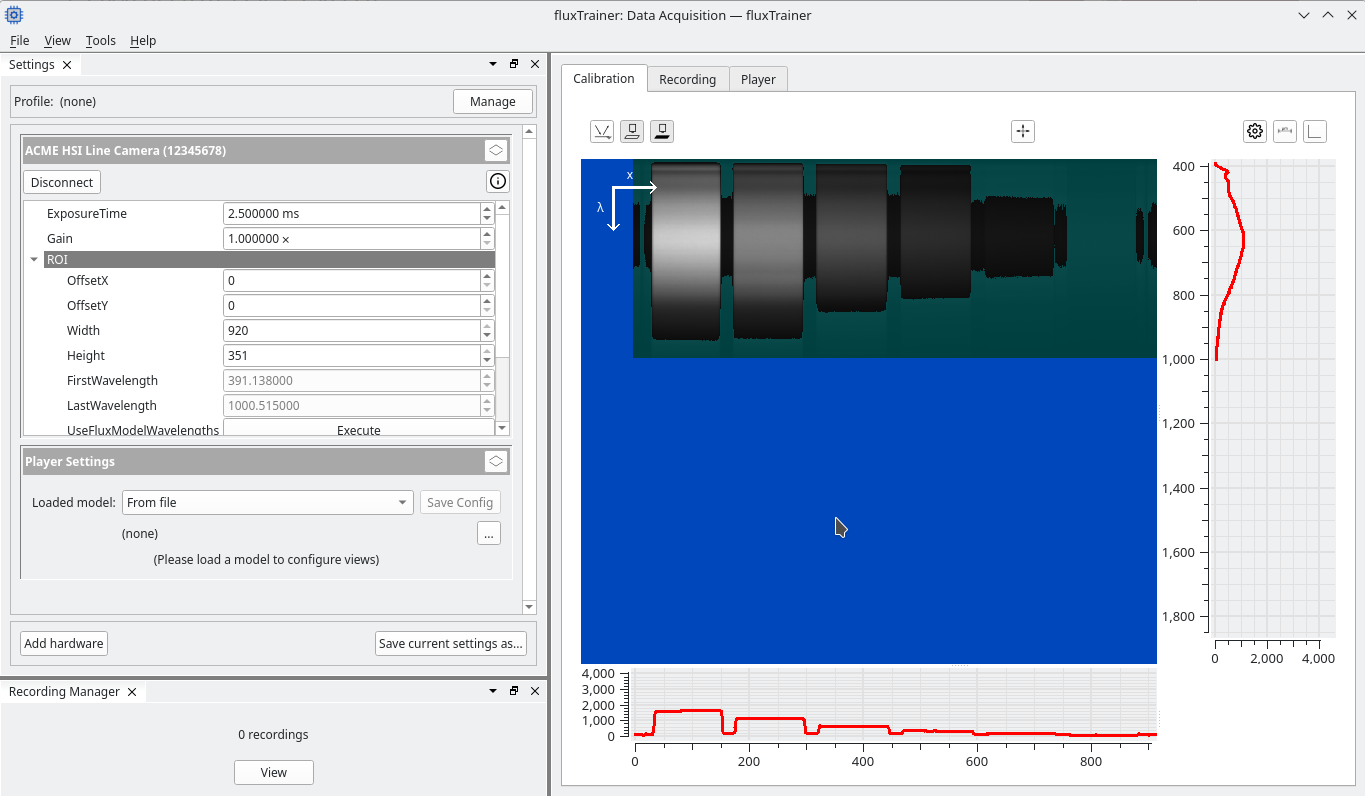This screenshot has width=1365, height=796.
Task: Close the Settings tab
Action: pyautogui.click(x=67, y=65)
